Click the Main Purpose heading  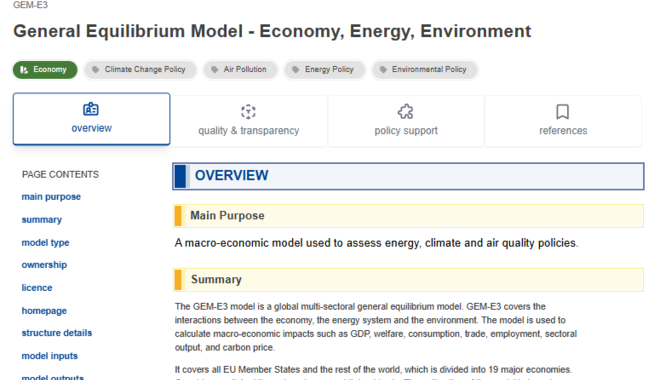[408, 216]
